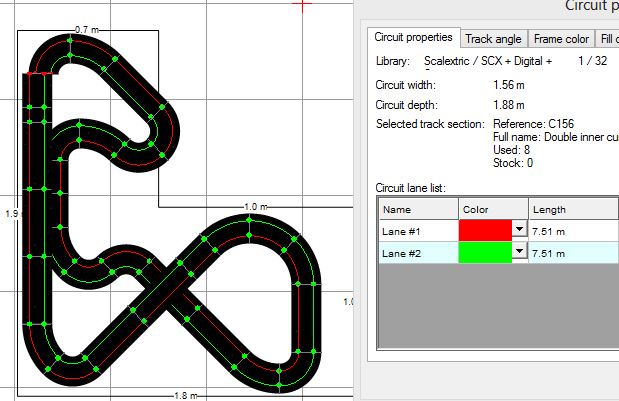619x401 pixels.
Task: Click the green Lane #2 color swatch
Action: (484, 254)
